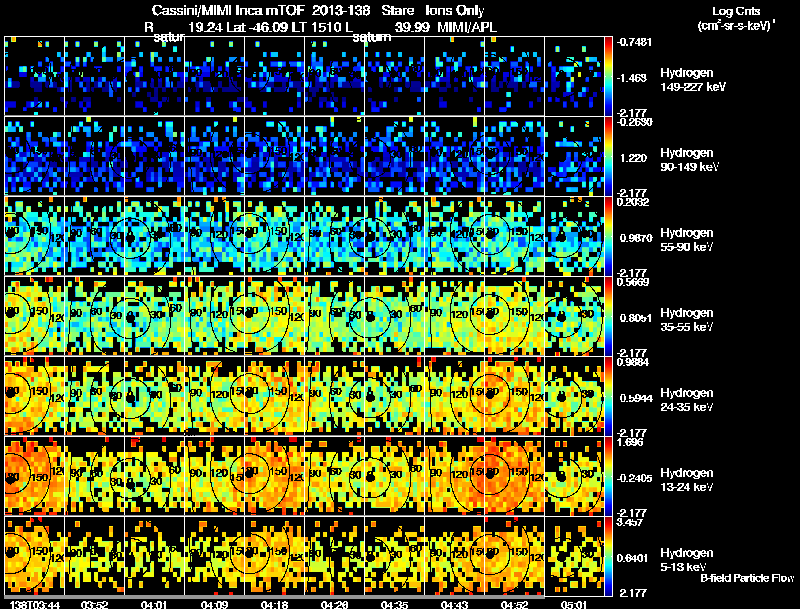Click the color scale bar for 35-55 keV row
Screen dimensions: 800x609
coord(608,316)
